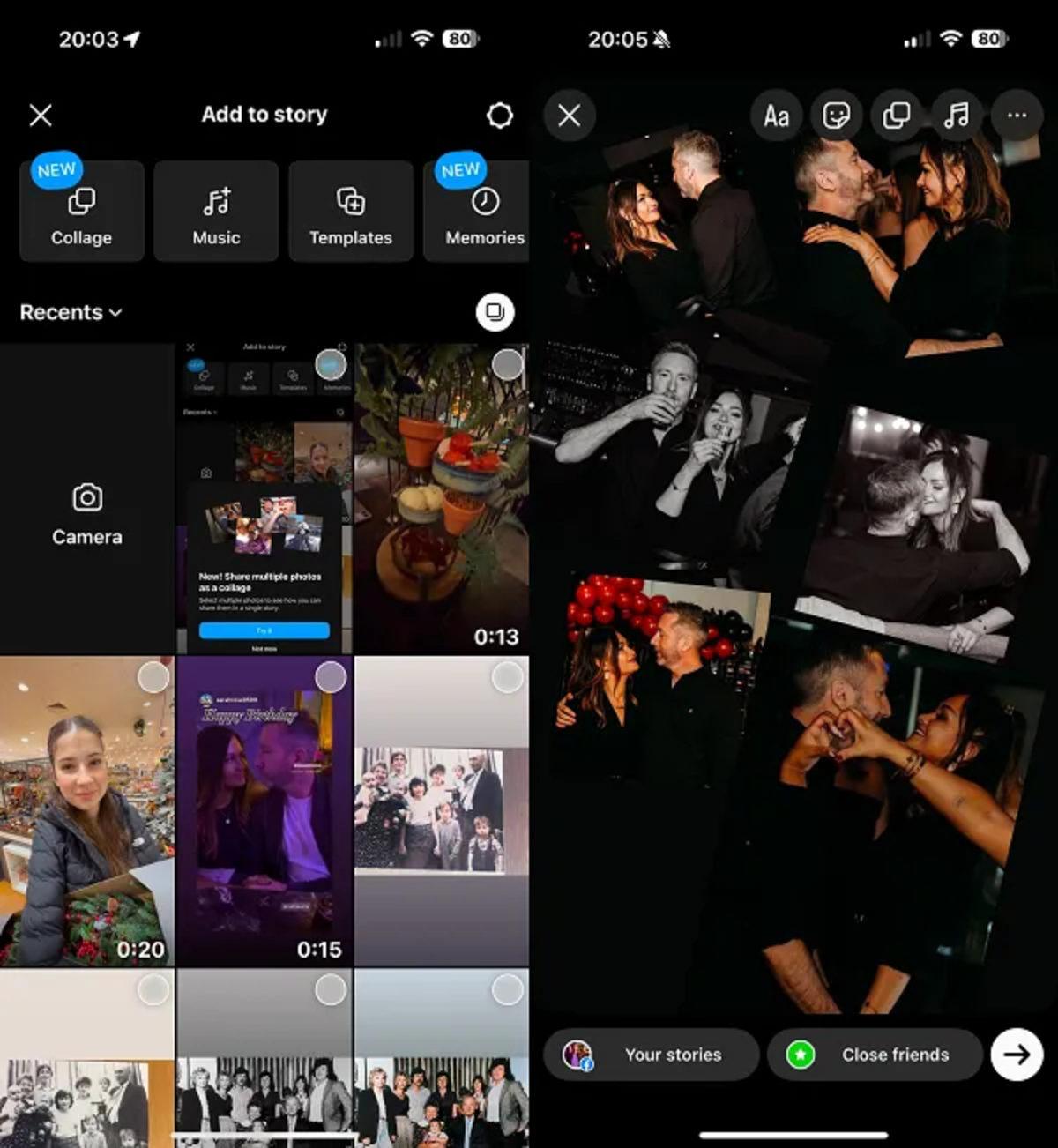This screenshot has width=1058, height=1148.
Task: Add music to the story via the notes icon
Action: (x=957, y=115)
